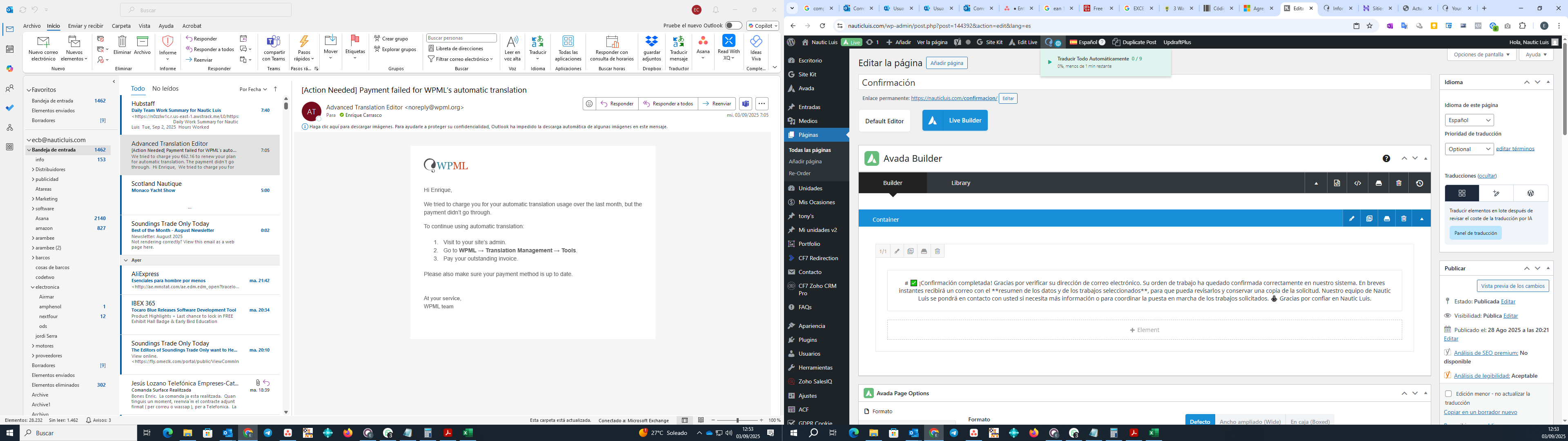The image size is (1568, 441).
Task: Check Edición menor no actualizar traducción
Action: click(1448, 394)
